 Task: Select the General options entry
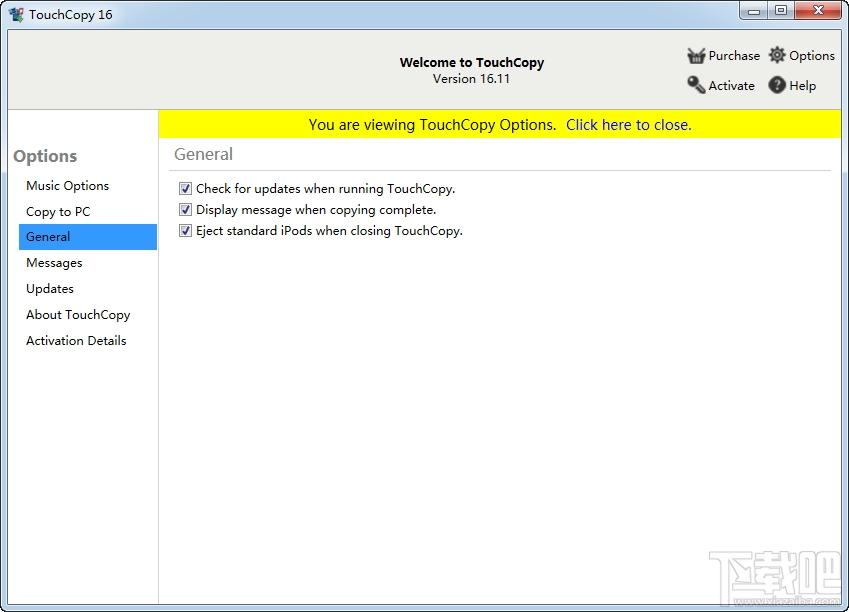tap(48, 237)
